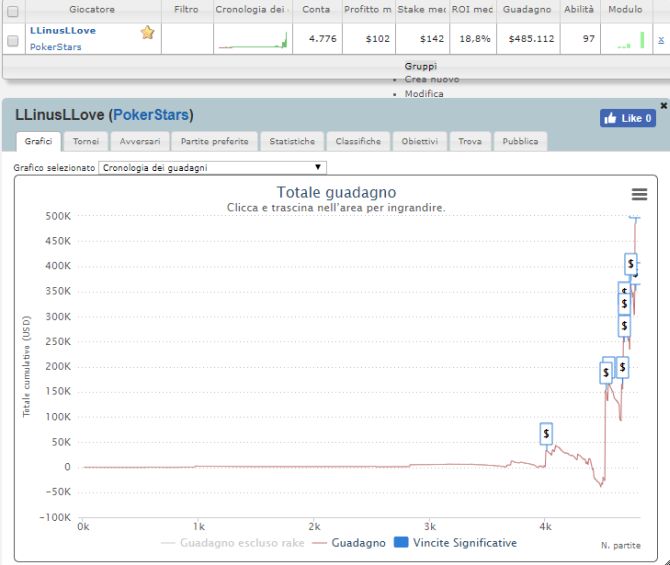
Task: Click Modifica under Gruppi
Action: [424, 94]
